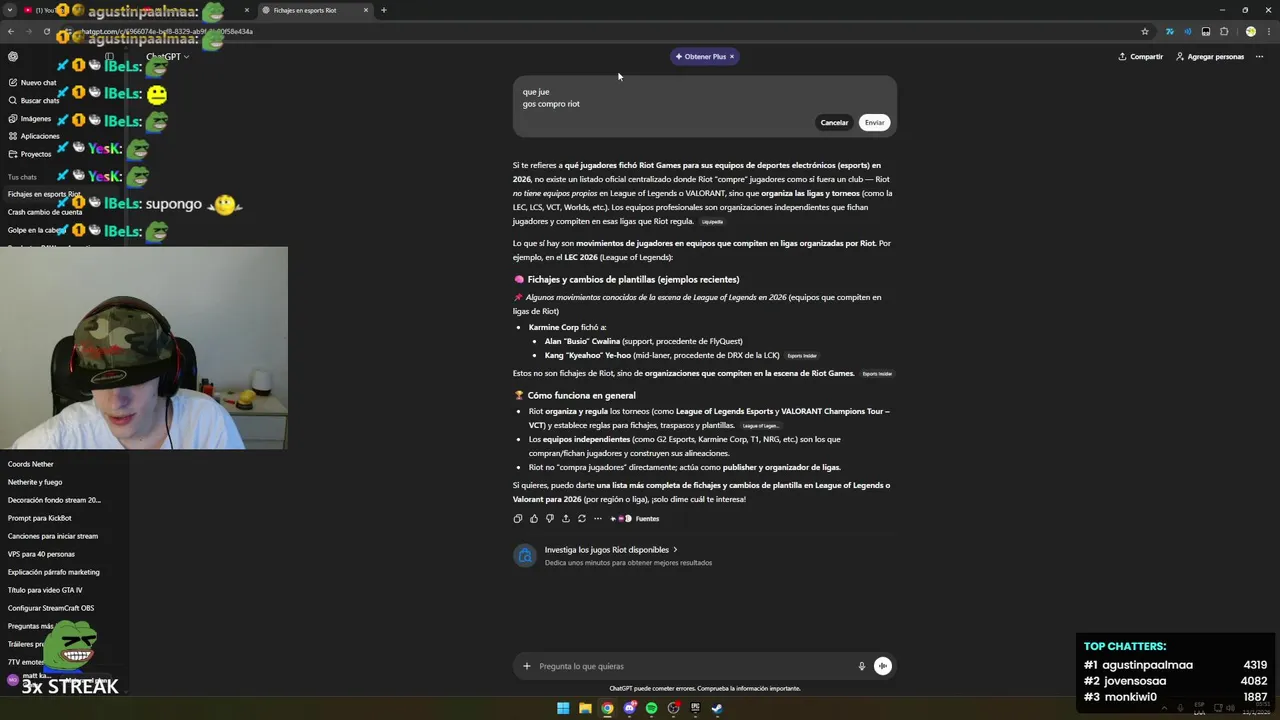Open Imágenes in the sidebar
This screenshot has width=1280, height=720.
30,119
